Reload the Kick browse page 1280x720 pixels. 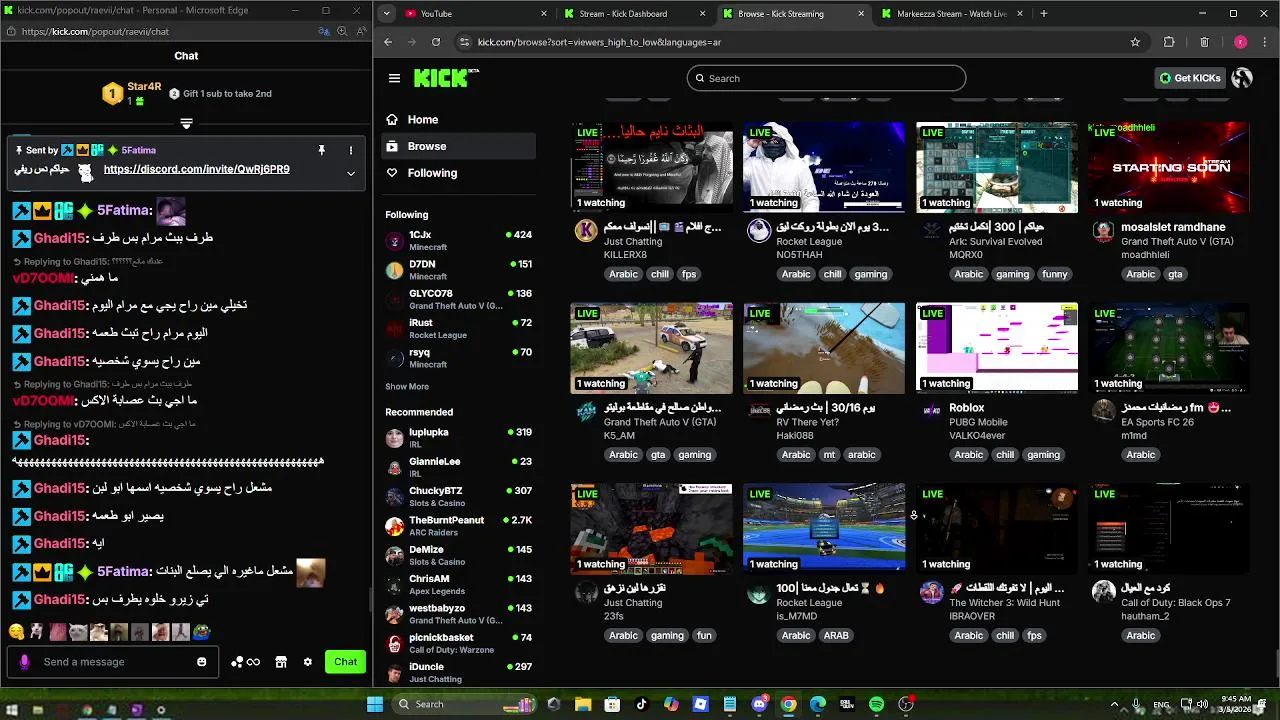[436, 42]
